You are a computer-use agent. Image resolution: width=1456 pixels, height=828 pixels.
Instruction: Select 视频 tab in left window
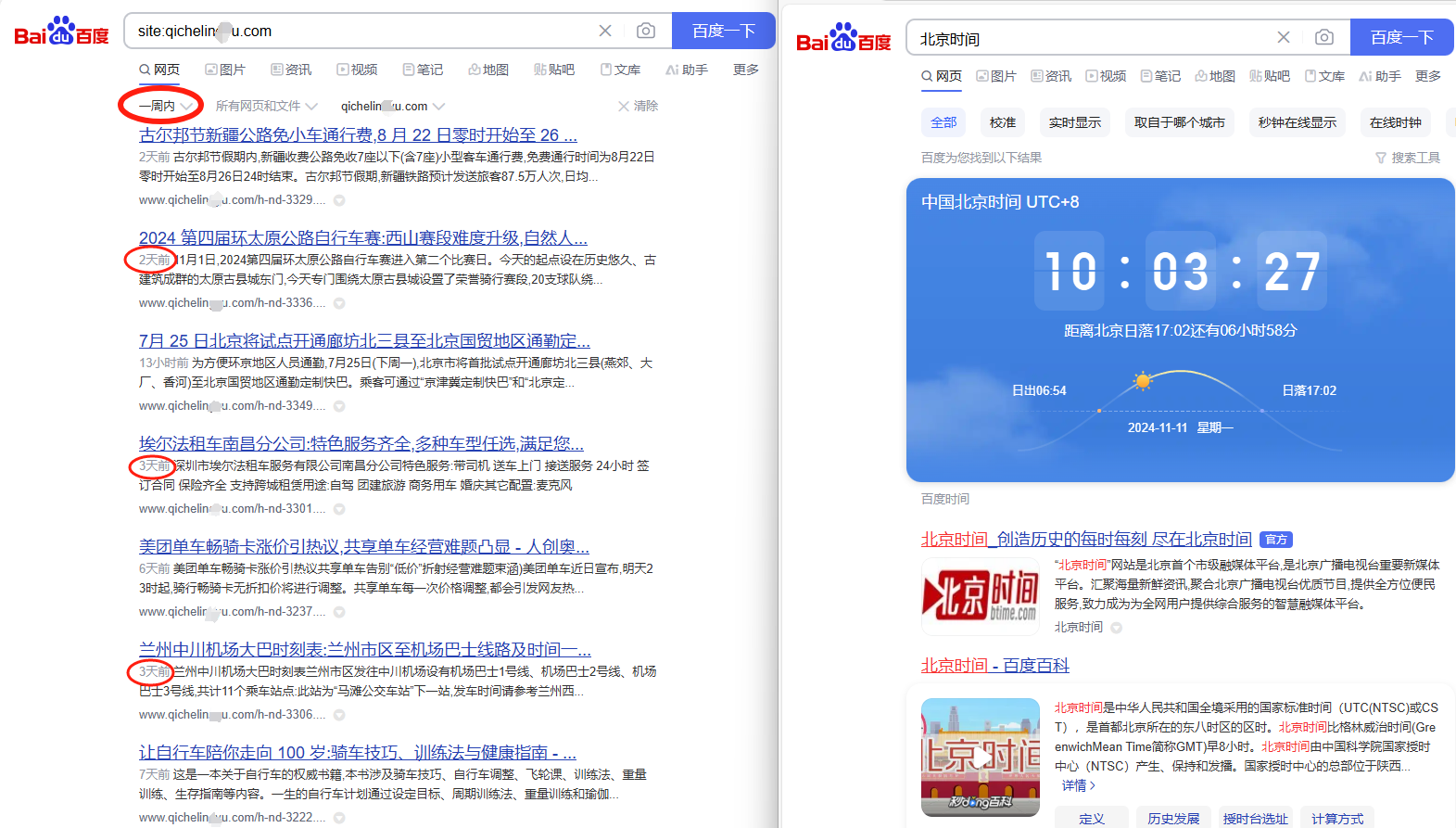click(357, 70)
